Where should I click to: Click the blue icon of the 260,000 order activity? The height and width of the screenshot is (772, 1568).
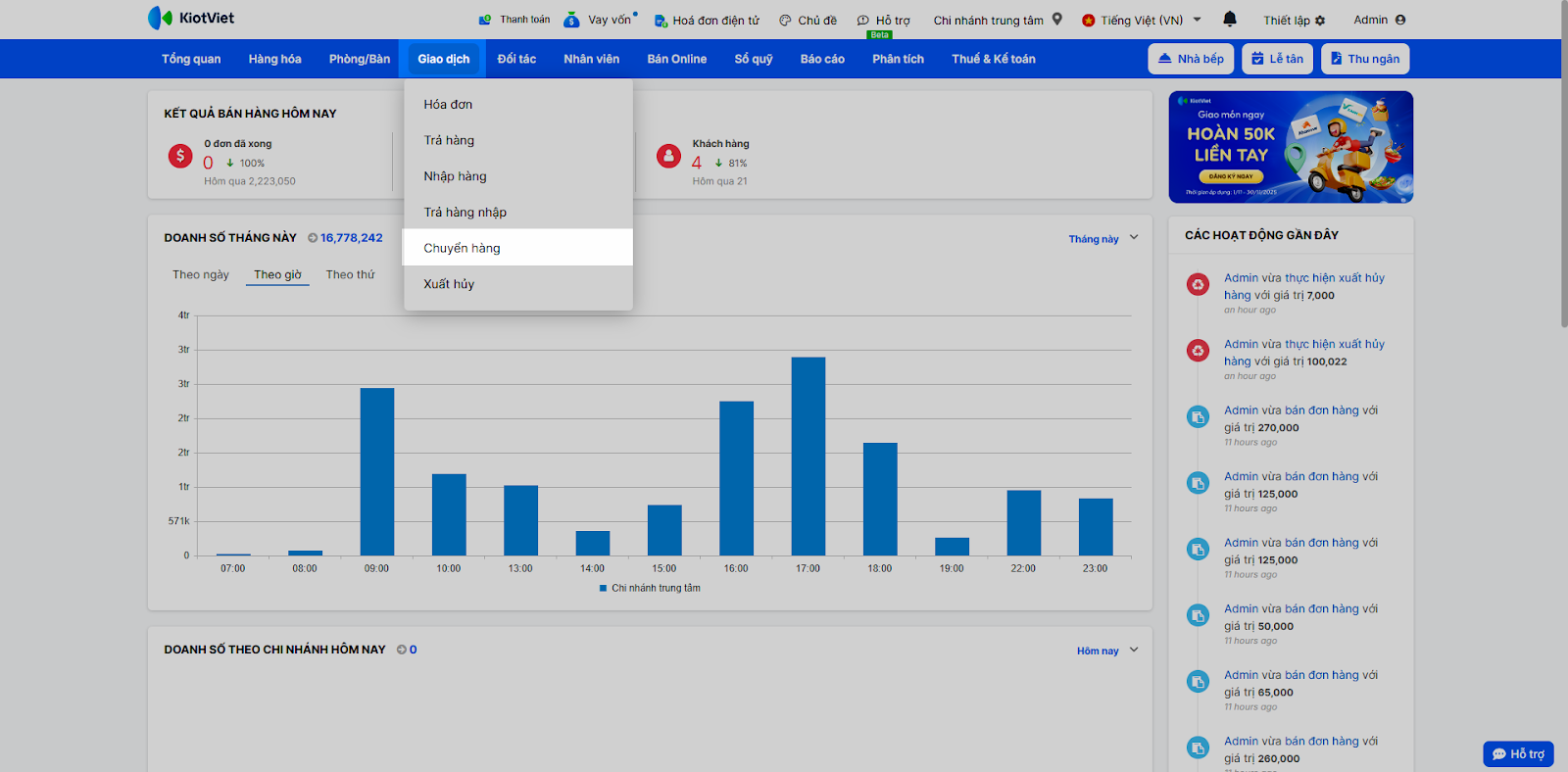(1198, 748)
